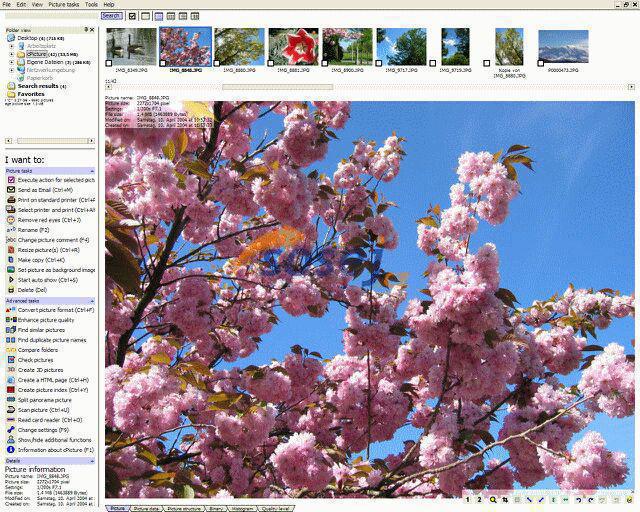Tick the checkbox on IMG_8848.JPG thumbnail
The height and width of the screenshot is (512, 640).
[x=163, y=63]
